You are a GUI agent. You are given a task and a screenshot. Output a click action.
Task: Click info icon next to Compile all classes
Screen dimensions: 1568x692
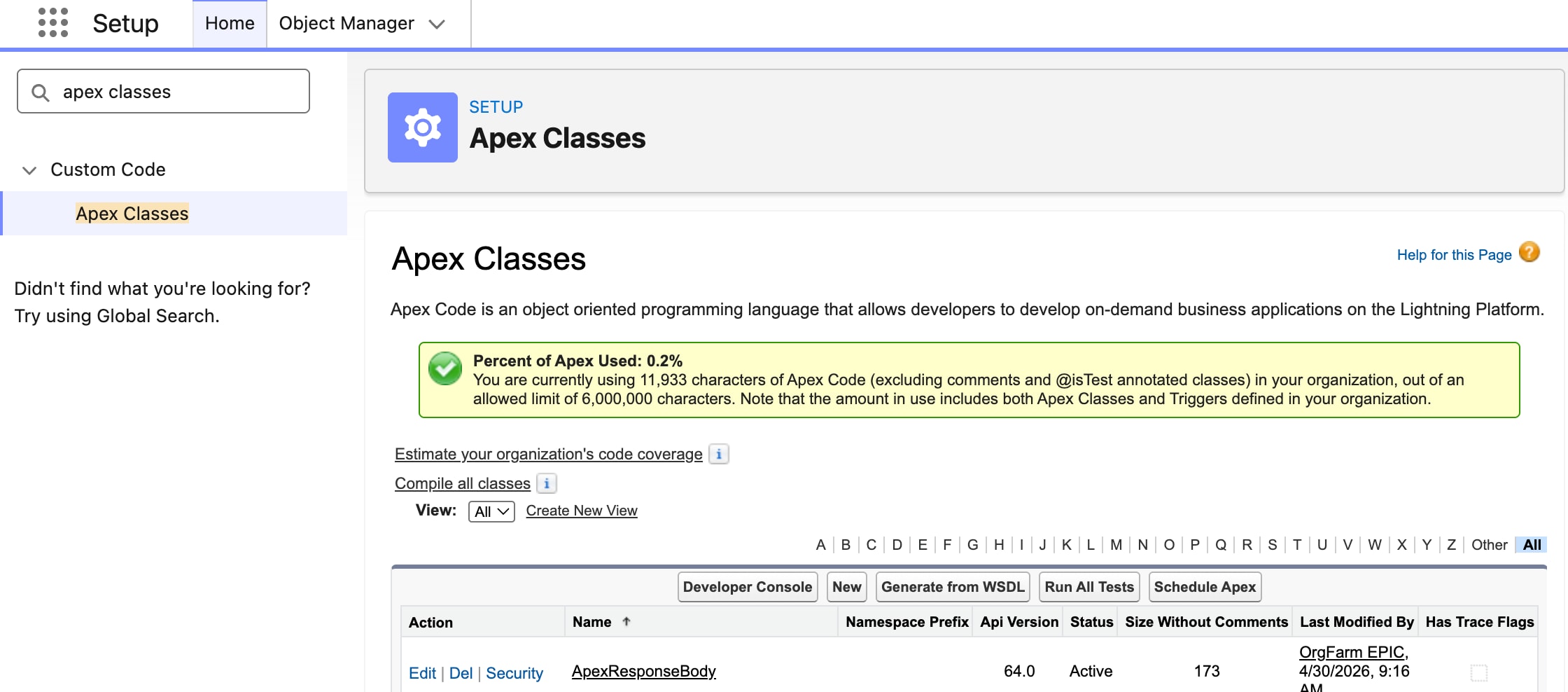point(547,483)
